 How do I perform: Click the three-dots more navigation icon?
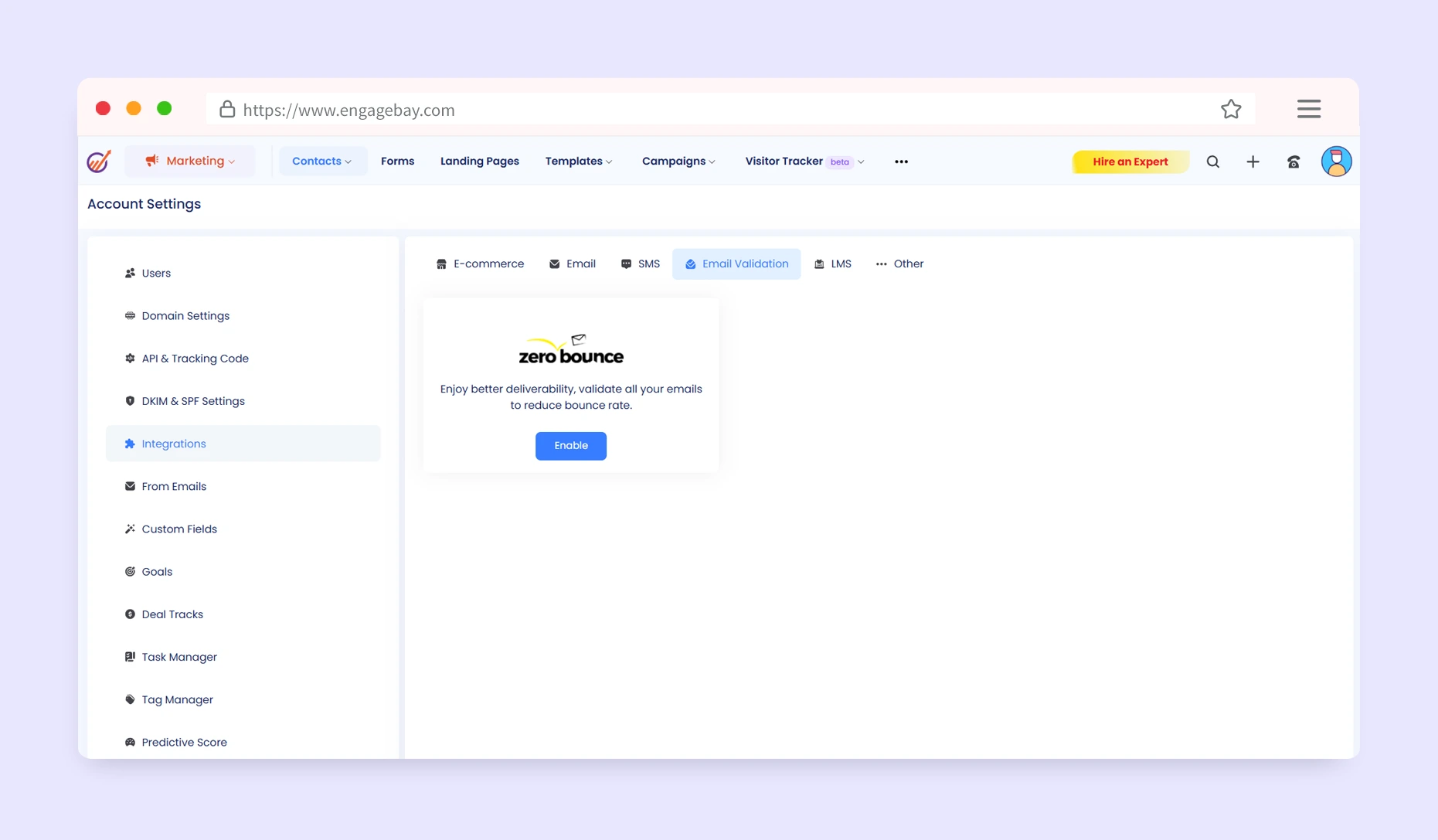point(901,162)
